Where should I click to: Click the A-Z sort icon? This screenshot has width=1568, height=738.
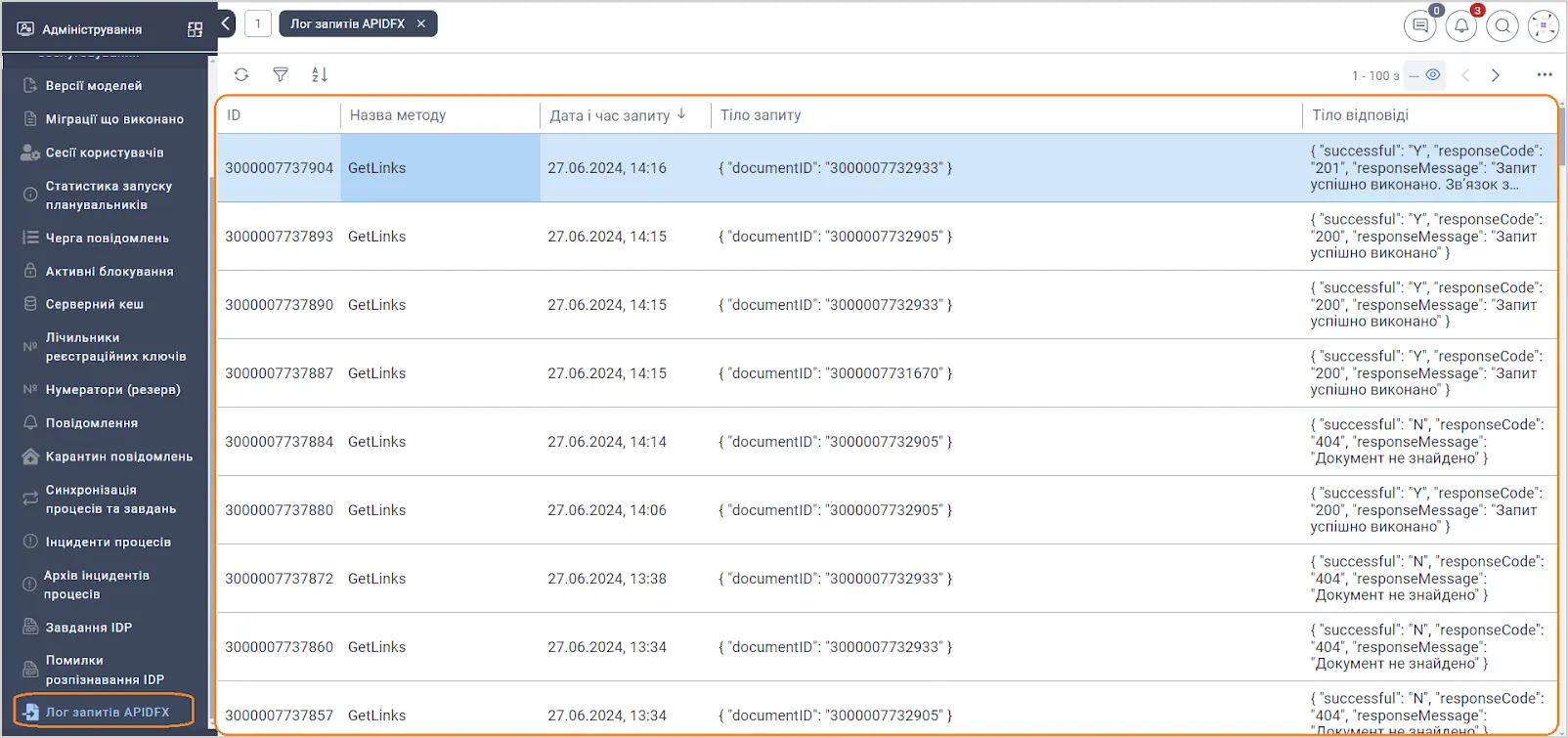click(320, 74)
